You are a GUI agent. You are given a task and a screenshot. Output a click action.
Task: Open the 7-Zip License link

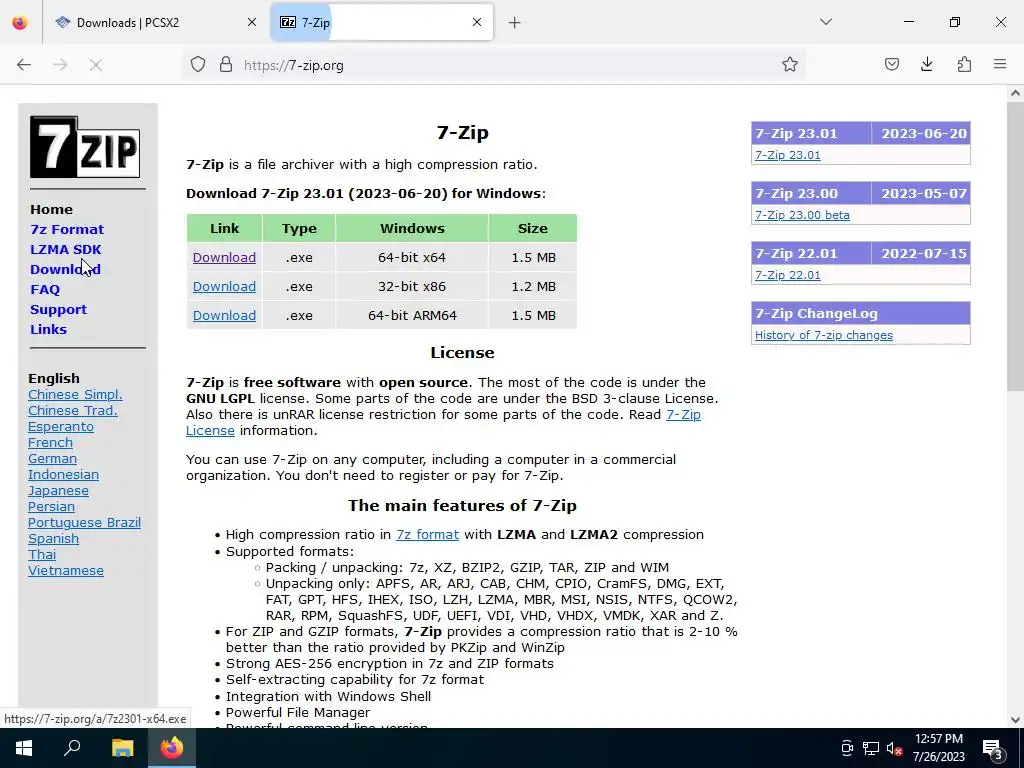[683, 415]
